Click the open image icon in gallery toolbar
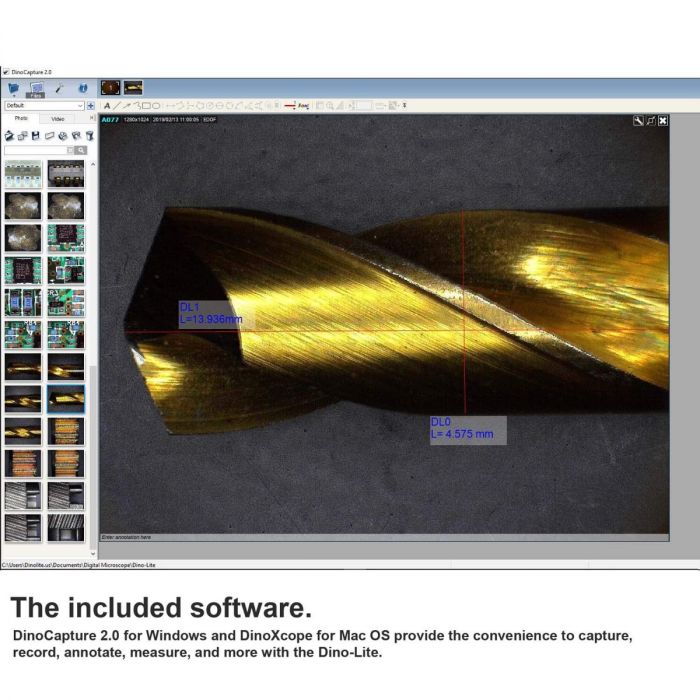Screen dimensions: 700x700 9,136
